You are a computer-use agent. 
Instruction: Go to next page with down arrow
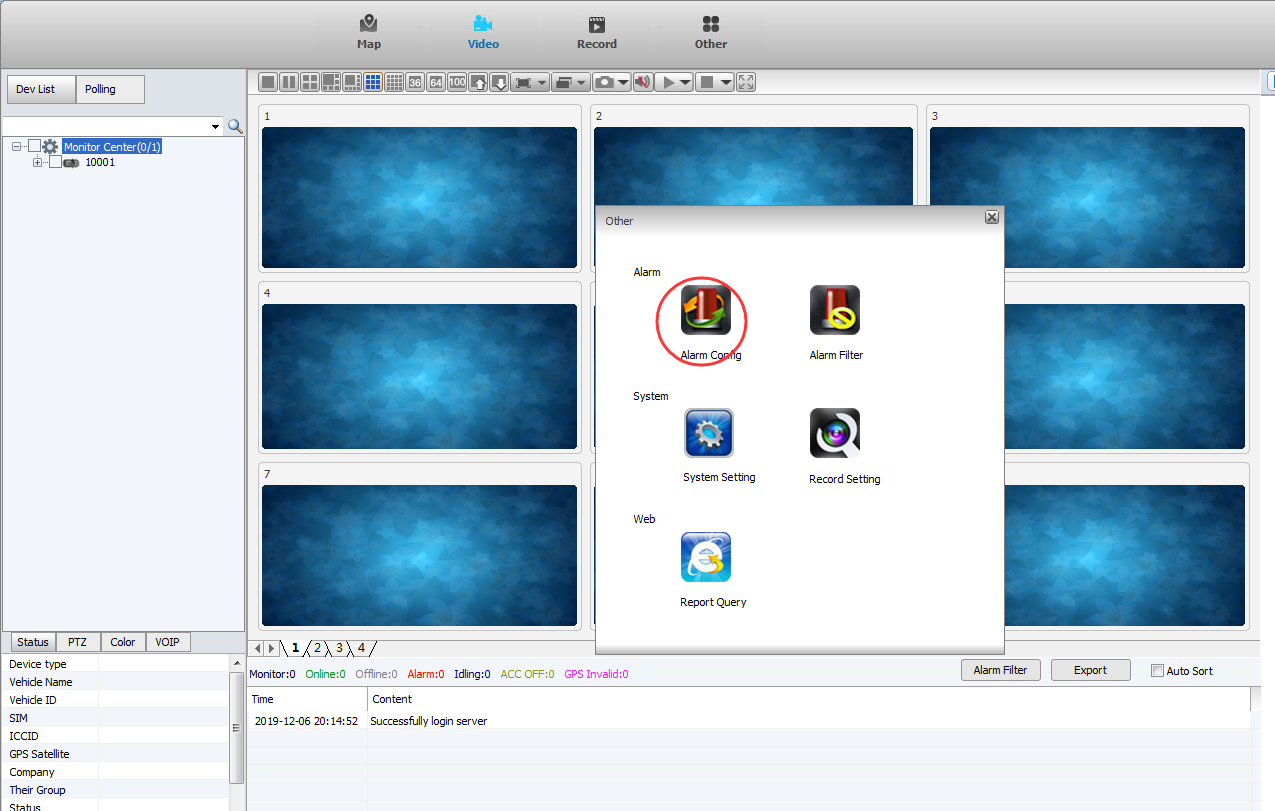[x=499, y=82]
